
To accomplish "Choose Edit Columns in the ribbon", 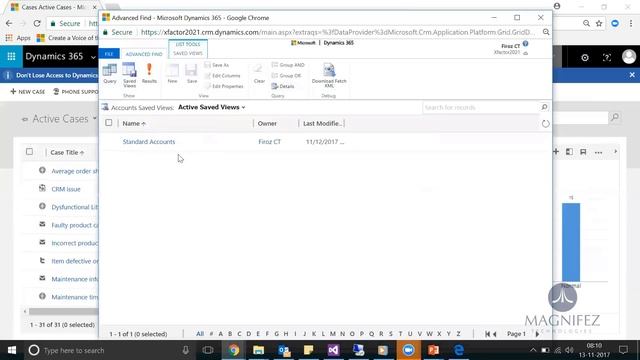I will pyautogui.click(x=222, y=76).
